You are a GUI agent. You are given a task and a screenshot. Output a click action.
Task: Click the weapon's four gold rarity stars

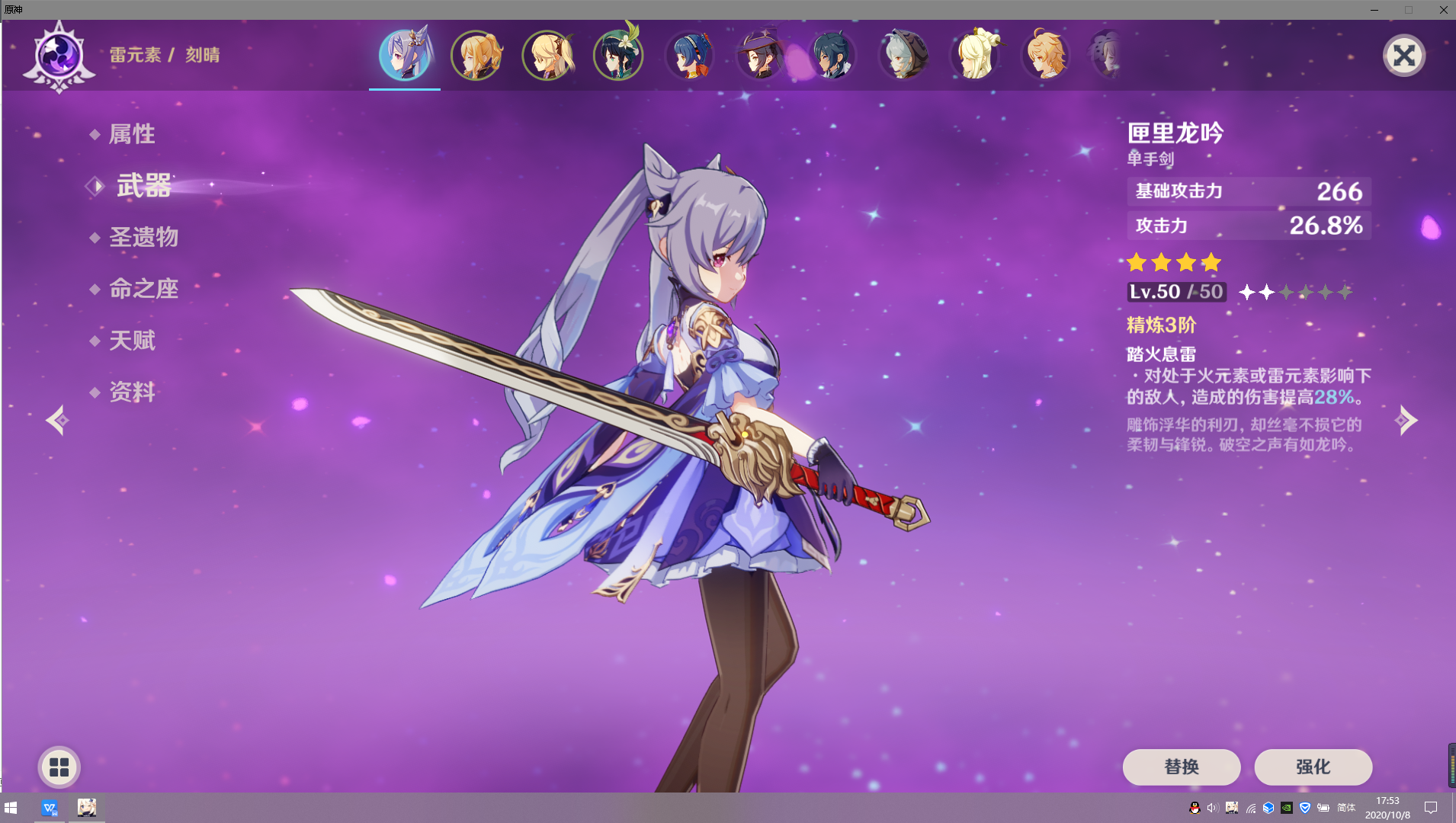(1174, 263)
